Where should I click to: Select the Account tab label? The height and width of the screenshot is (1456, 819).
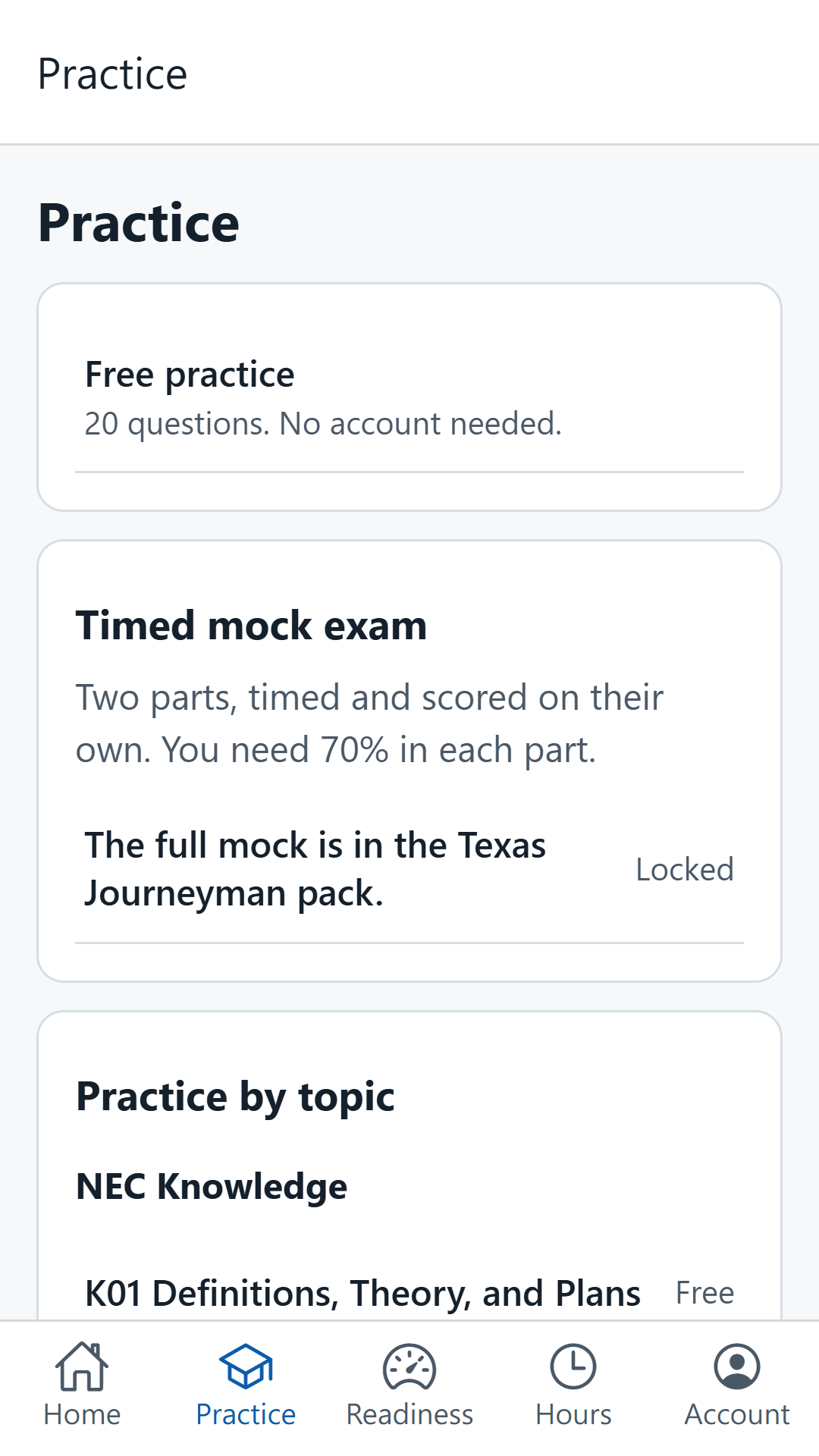coord(737,1414)
